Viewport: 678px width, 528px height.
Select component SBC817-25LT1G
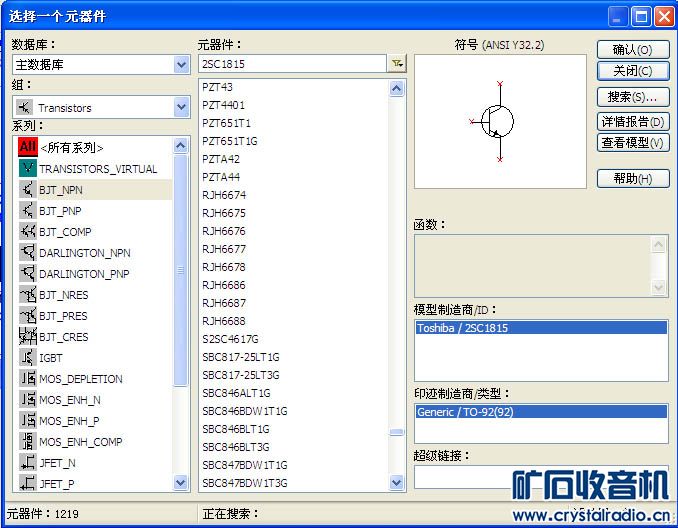(240, 357)
